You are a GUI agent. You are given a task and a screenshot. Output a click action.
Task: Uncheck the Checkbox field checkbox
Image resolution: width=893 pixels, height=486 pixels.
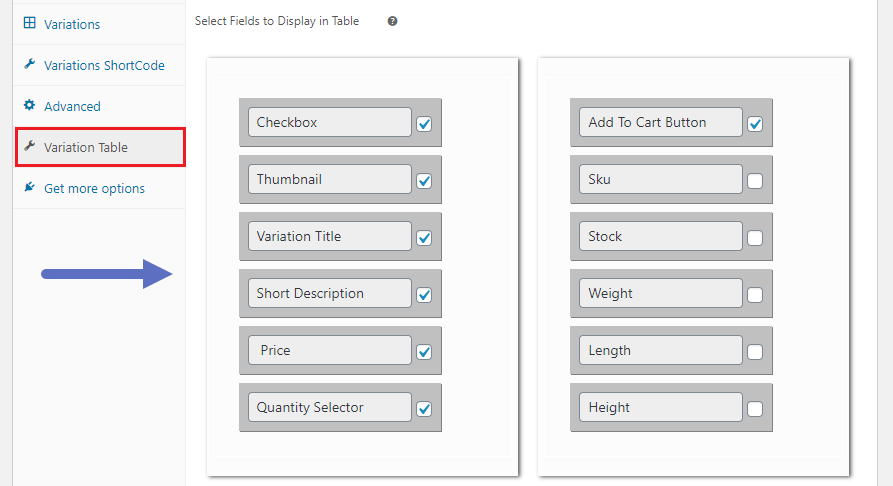pyautogui.click(x=424, y=124)
